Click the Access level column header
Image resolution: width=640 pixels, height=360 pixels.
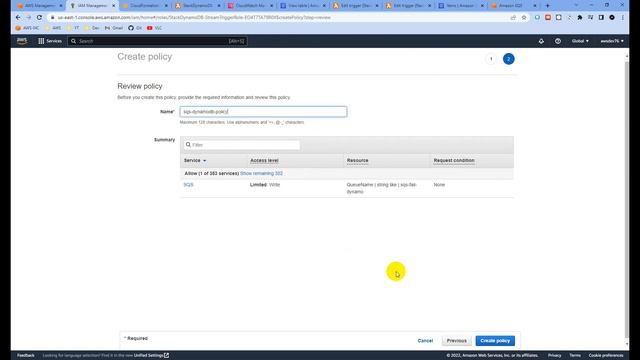264,160
